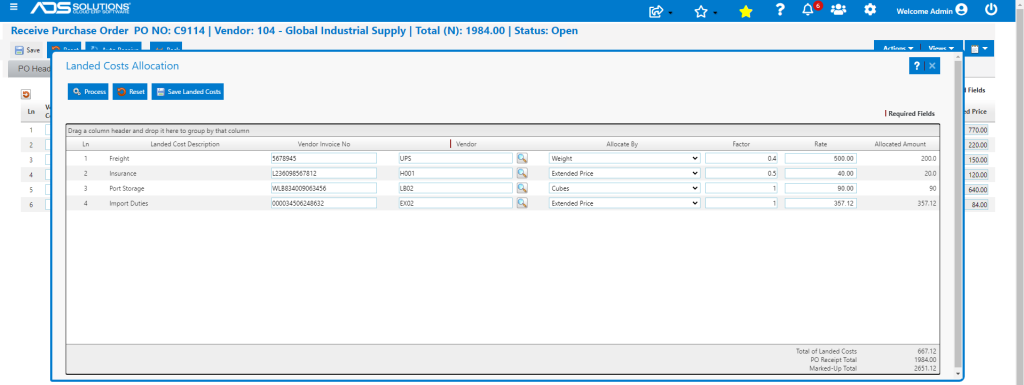Image resolution: width=1024 pixels, height=385 pixels.
Task: Open vendor lookup for Insurance row
Action: [x=522, y=173]
